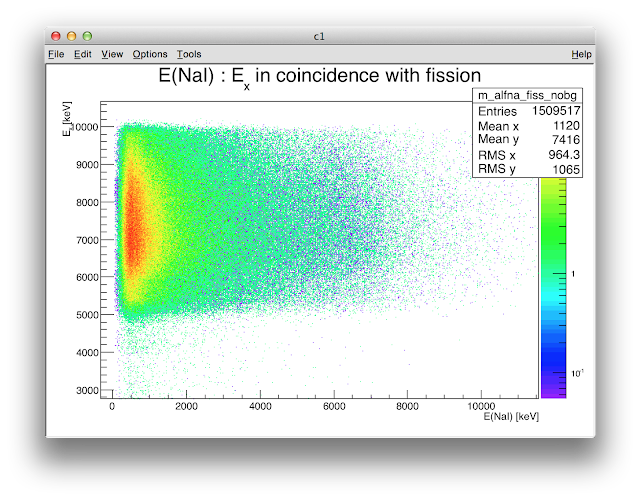Open the Tools menu
The width and height of the screenshot is (640, 500).
point(189,54)
